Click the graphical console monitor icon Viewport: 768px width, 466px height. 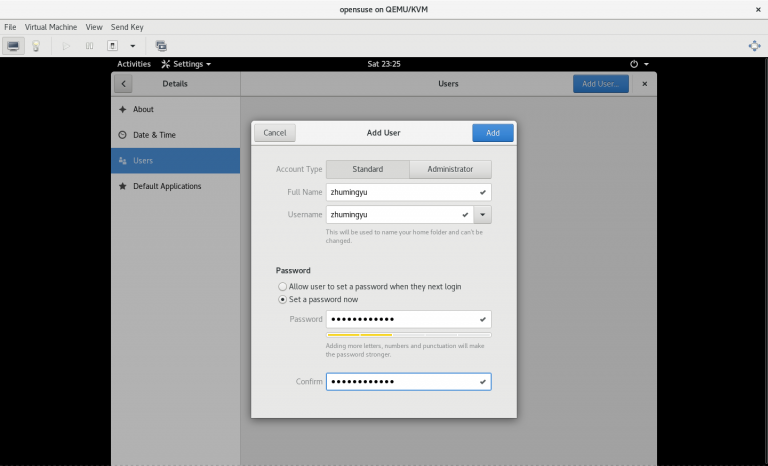(14, 46)
